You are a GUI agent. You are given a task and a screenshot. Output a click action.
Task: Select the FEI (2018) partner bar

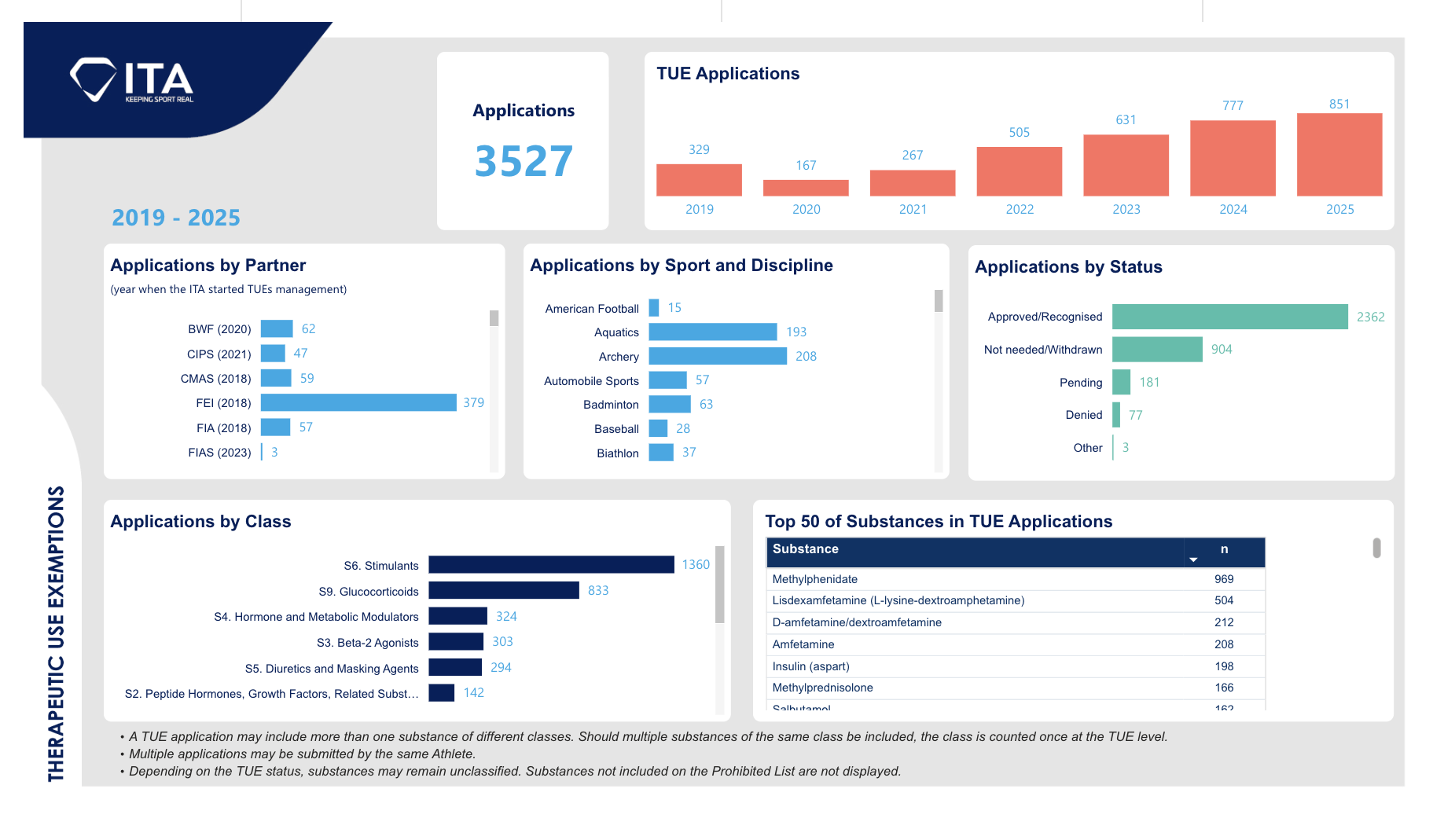tap(358, 402)
